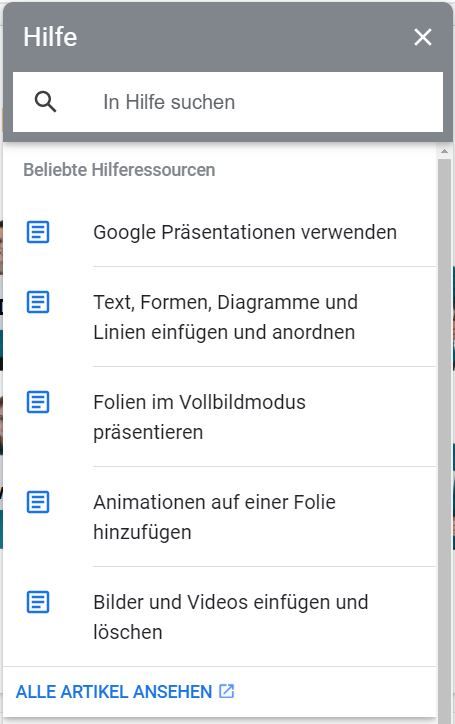The width and height of the screenshot is (455, 724).
Task: Click article icon beside Google Präsentationen verwenden
Action: coord(38,232)
